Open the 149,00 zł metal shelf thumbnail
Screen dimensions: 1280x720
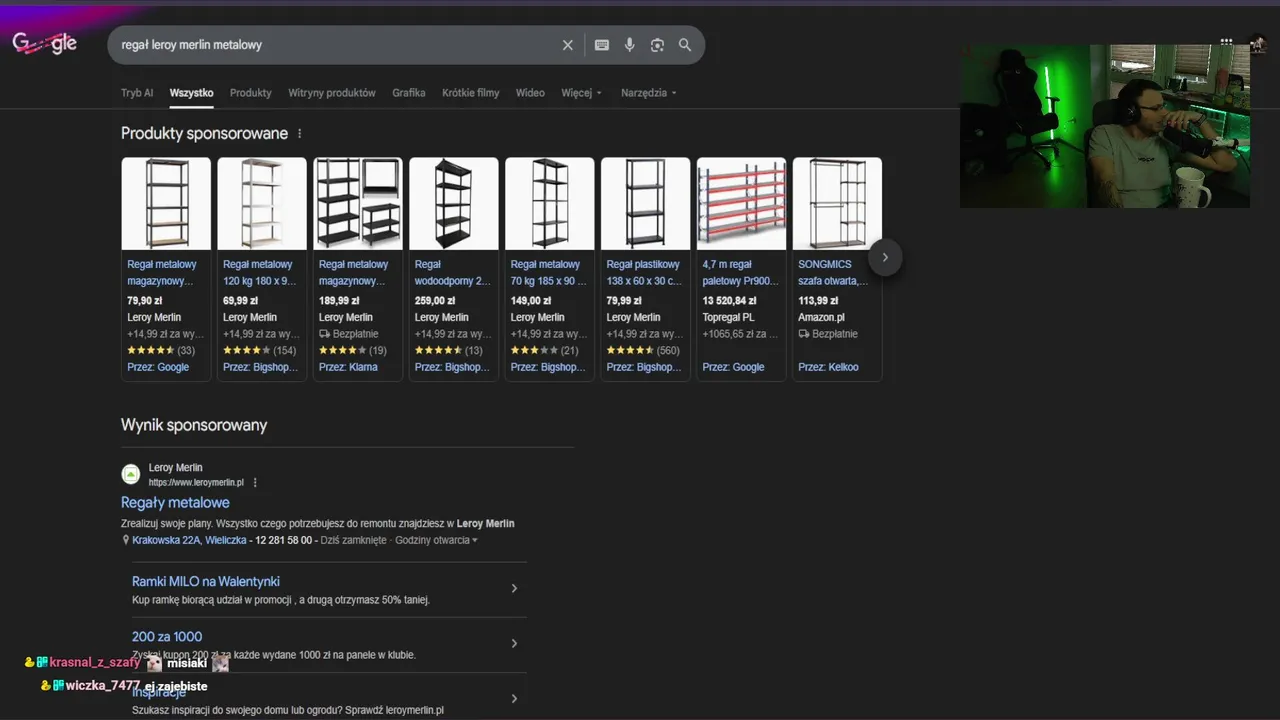coord(550,203)
